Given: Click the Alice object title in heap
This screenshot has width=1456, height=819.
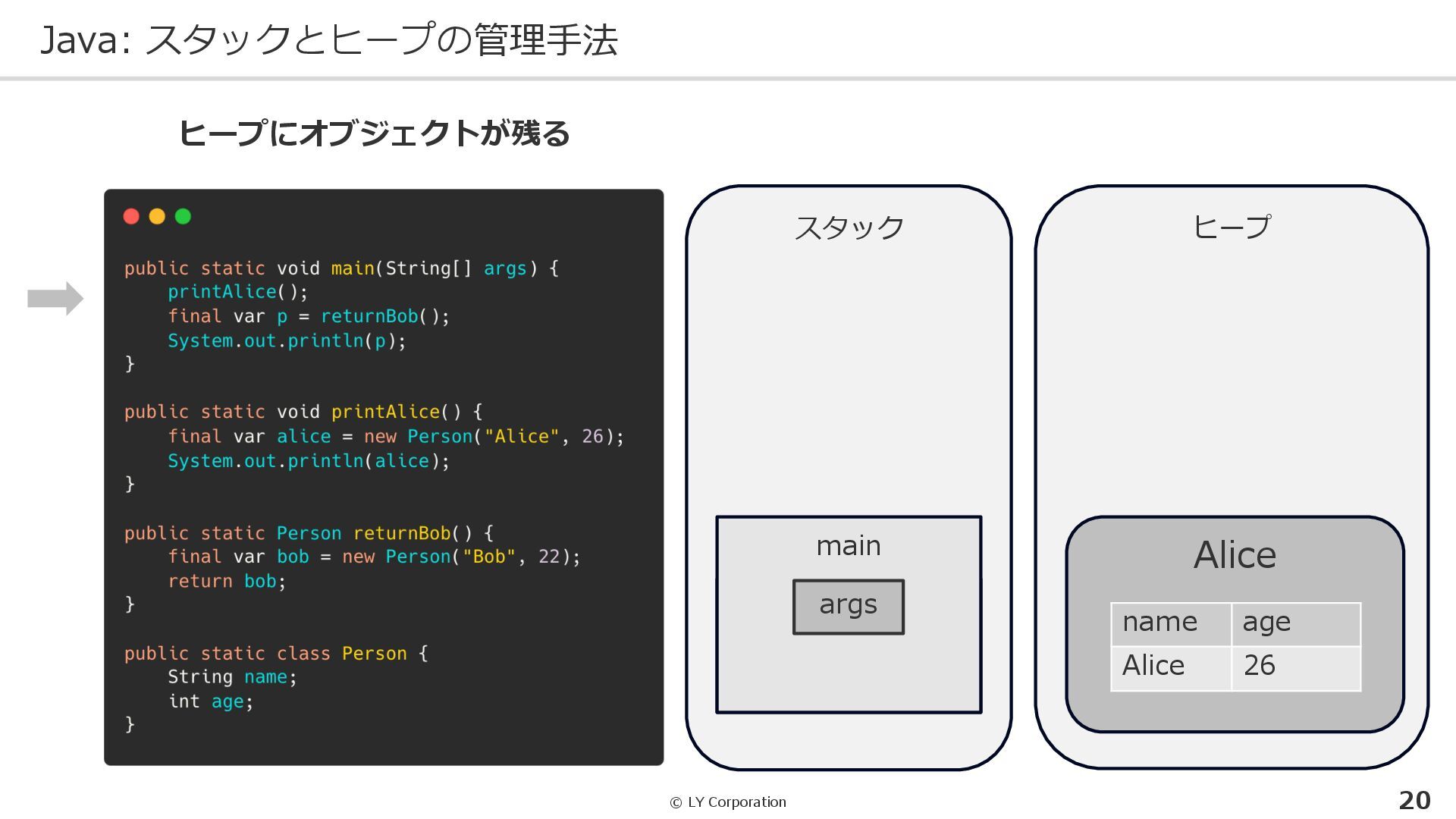Looking at the screenshot, I should click(1235, 555).
